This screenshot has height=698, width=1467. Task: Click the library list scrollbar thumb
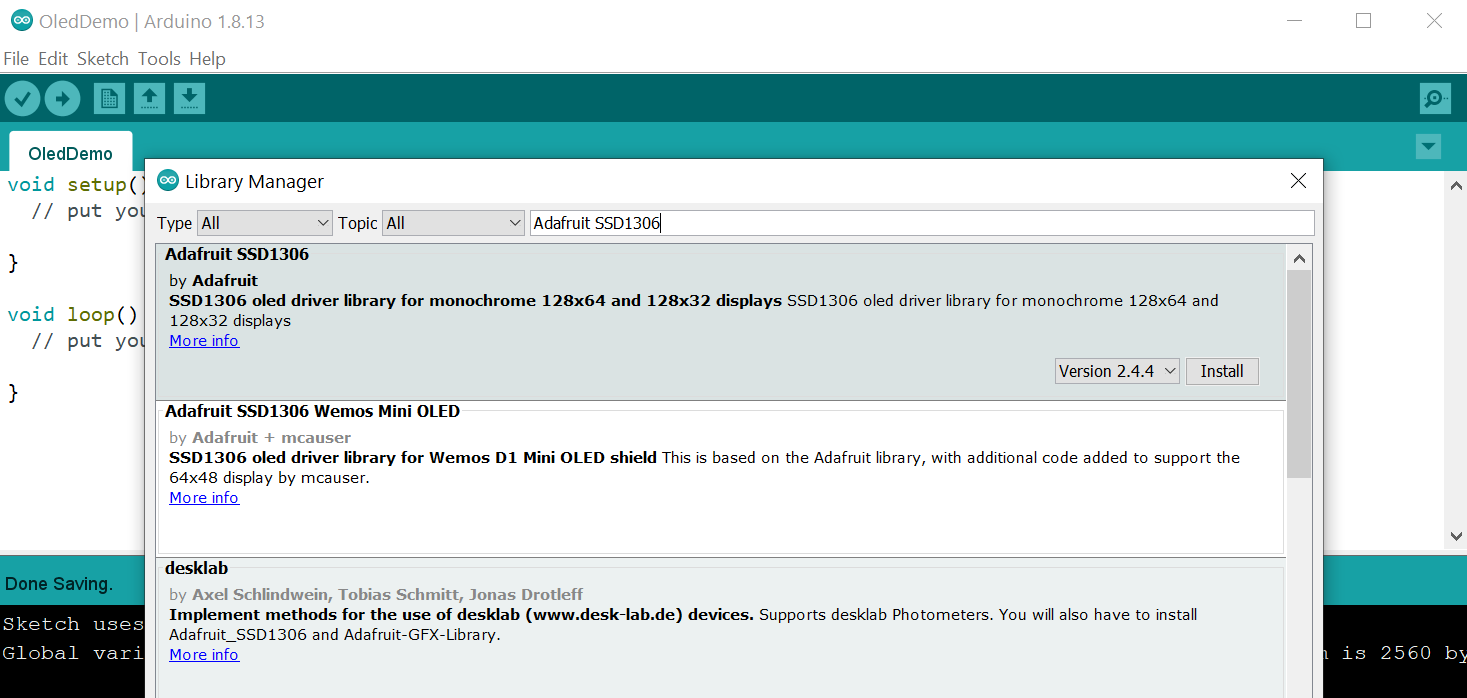1298,373
